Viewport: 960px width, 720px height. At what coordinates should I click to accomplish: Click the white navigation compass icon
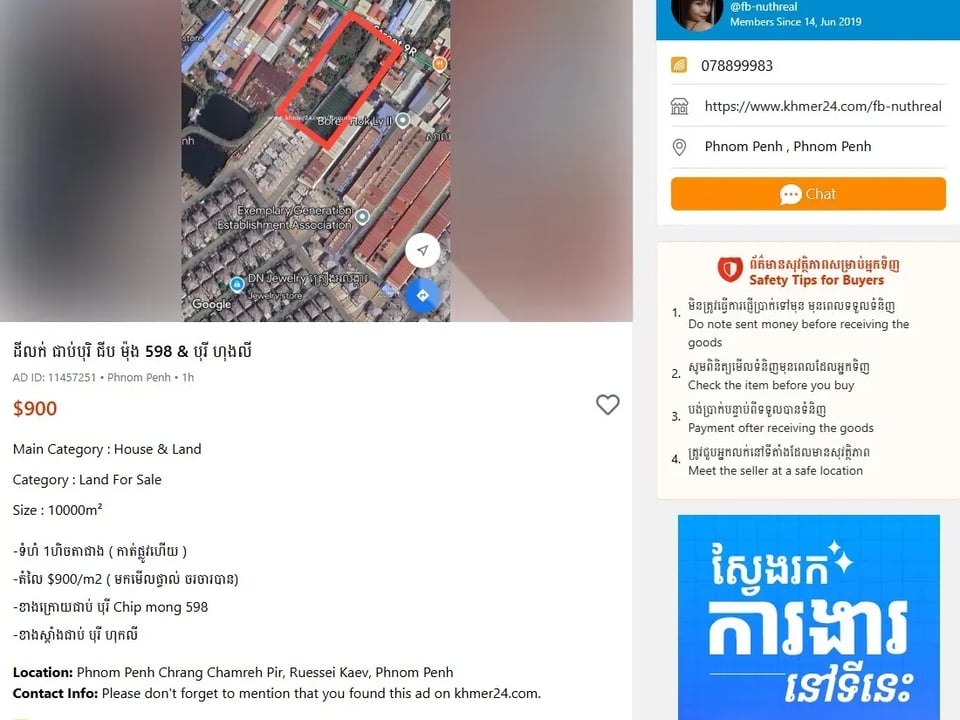pos(422,250)
